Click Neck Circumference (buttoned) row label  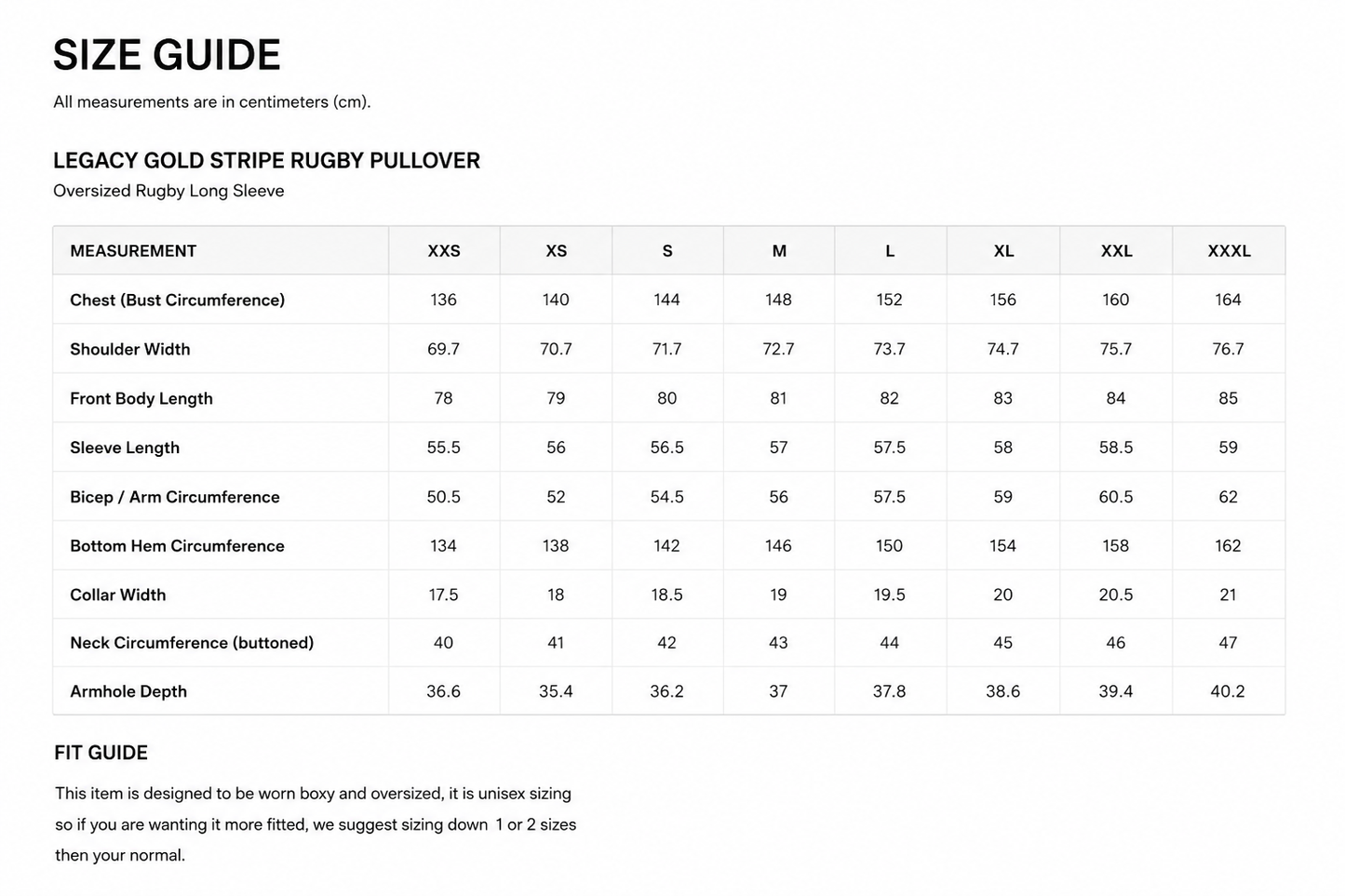(x=192, y=643)
